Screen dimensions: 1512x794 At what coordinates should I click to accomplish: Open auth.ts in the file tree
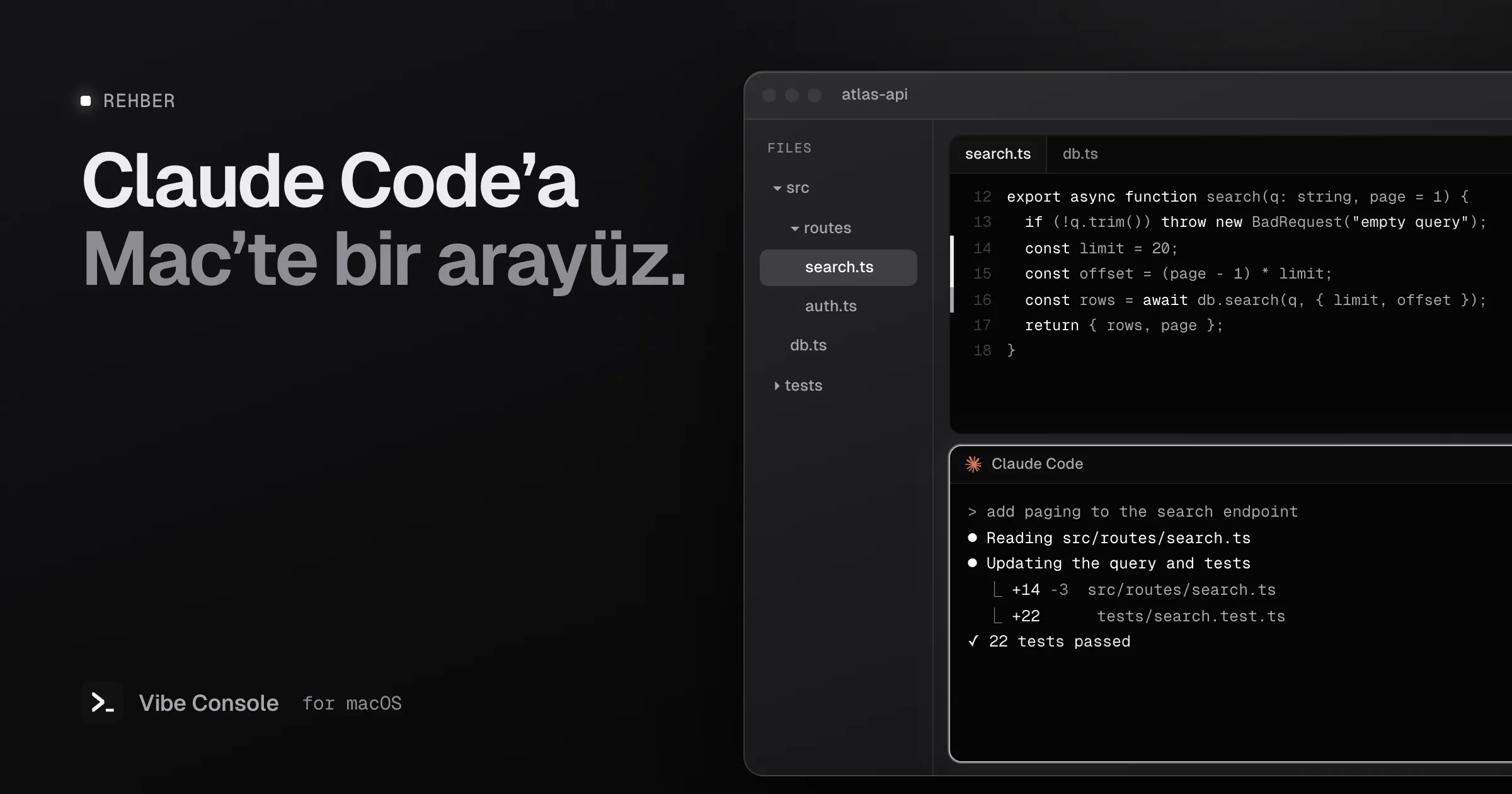point(831,306)
